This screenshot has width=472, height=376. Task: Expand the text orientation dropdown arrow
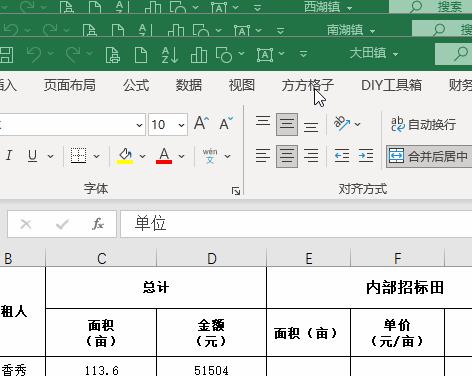[358, 124]
